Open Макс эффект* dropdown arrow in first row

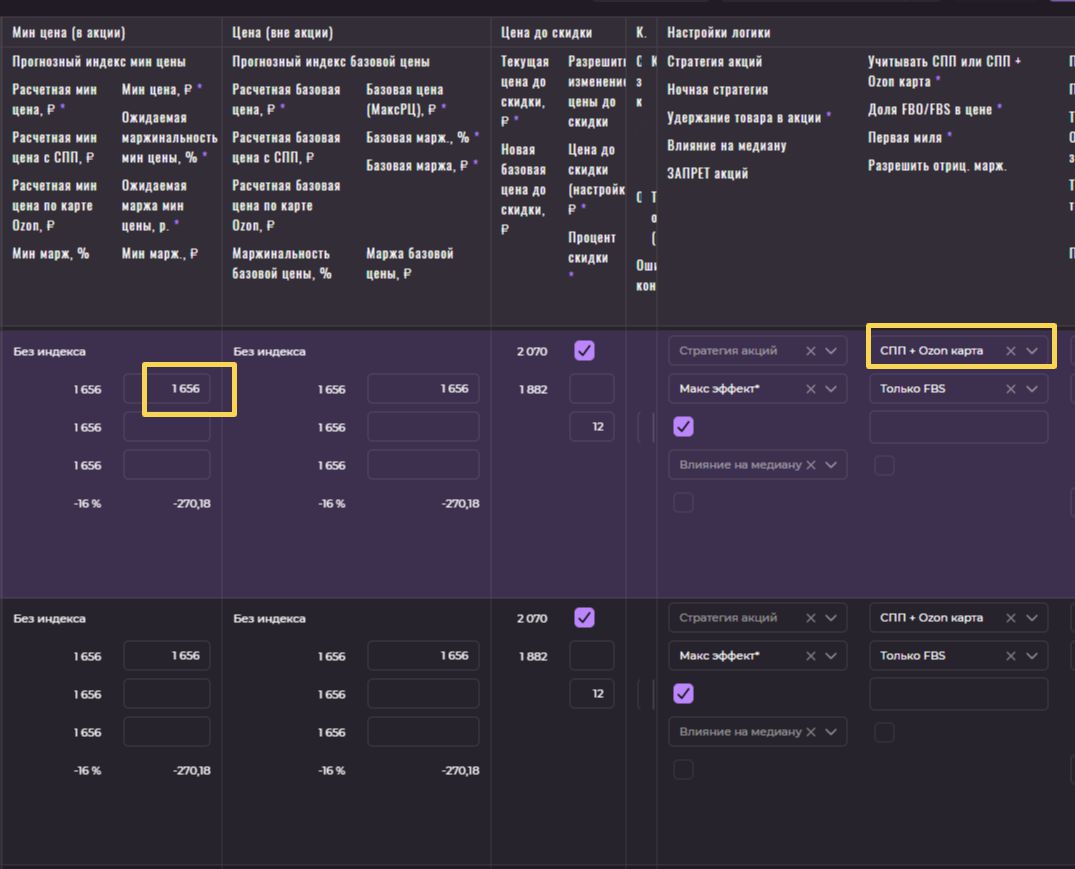831,389
